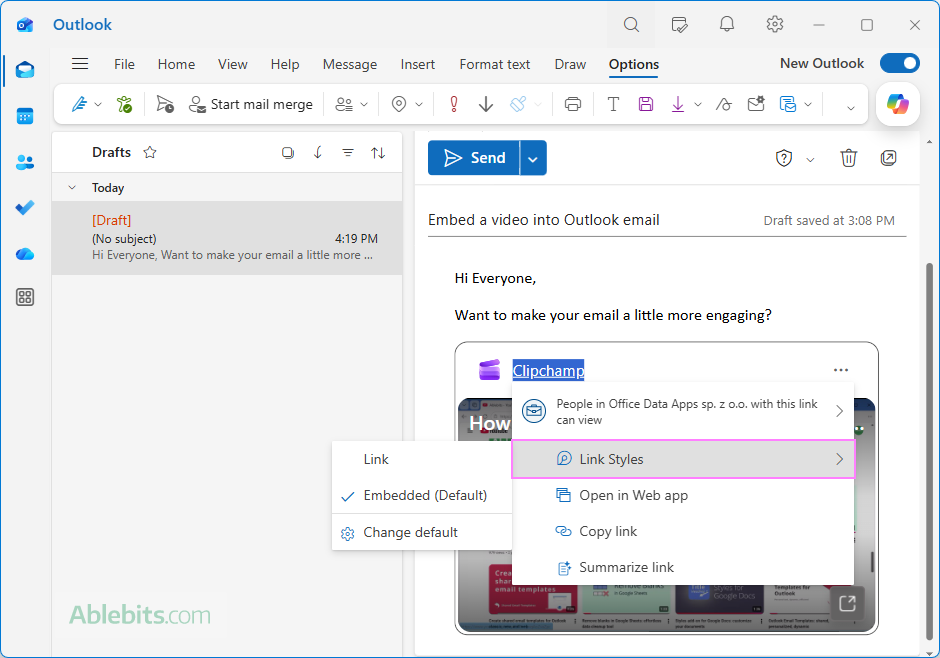
Task: Open the Mail module in the sidebar
Action: click(x=25, y=70)
